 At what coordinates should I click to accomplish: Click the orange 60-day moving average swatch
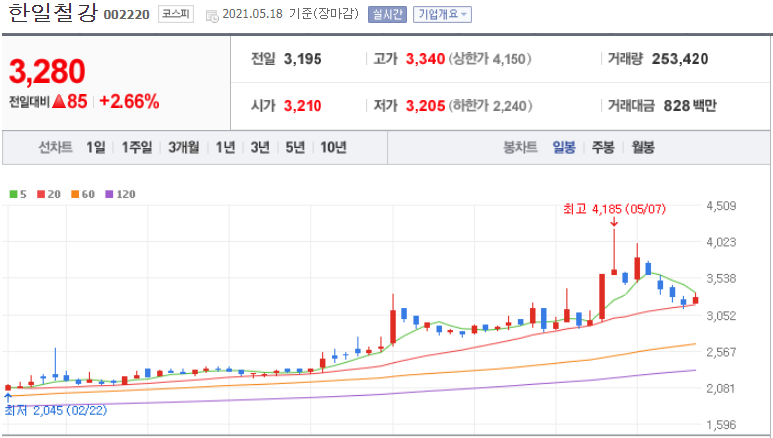[x=75, y=194]
